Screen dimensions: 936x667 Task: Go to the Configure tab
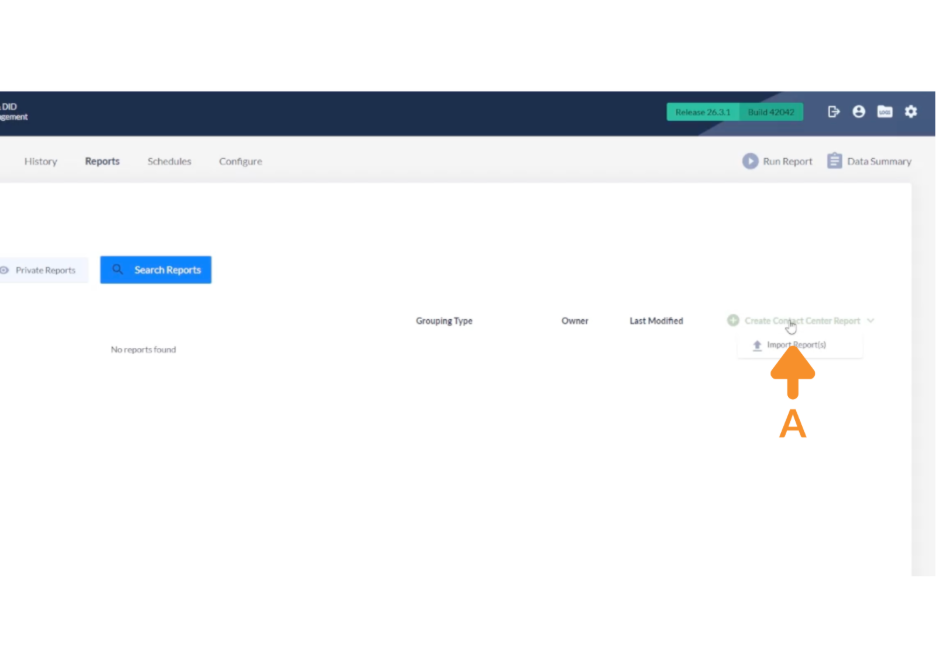click(240, 161)
